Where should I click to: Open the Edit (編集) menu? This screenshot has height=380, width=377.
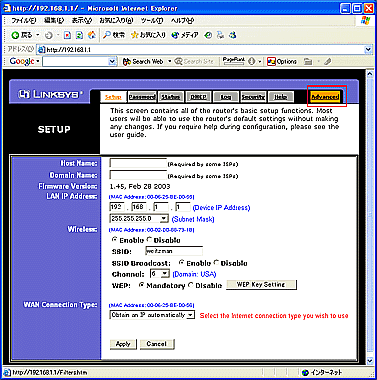(54, 21)
